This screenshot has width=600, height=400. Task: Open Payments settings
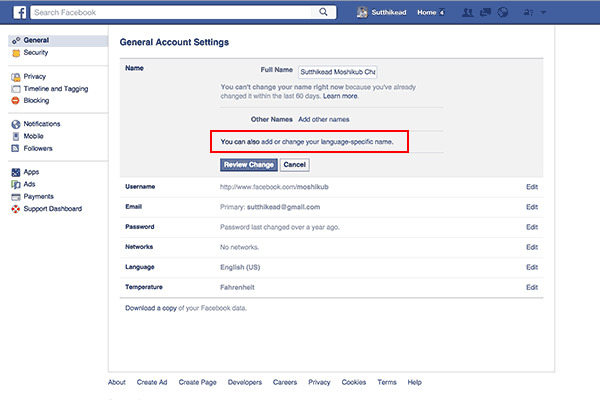coord(39,196)
